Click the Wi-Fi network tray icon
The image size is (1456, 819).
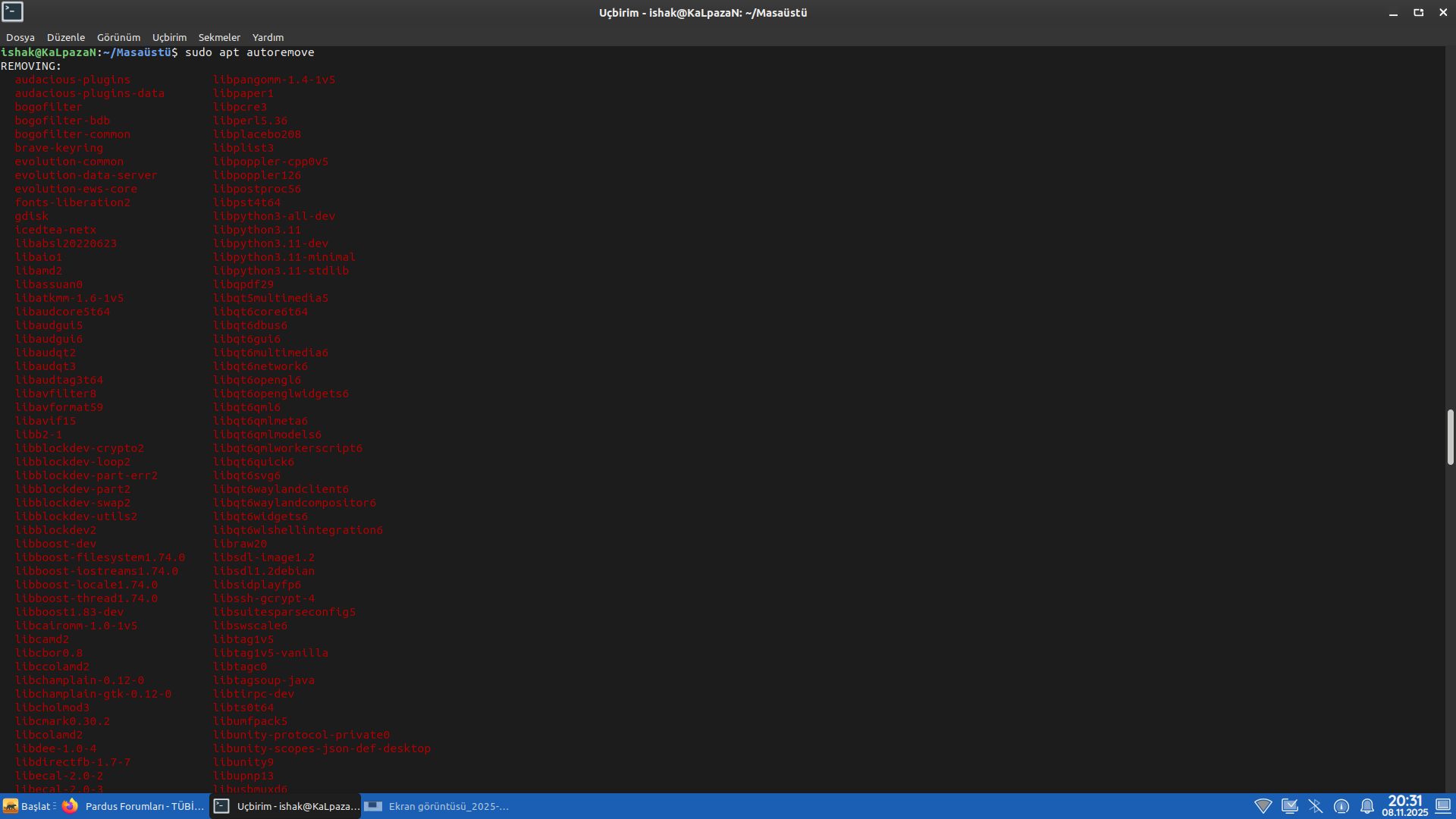coord(1263,806)
